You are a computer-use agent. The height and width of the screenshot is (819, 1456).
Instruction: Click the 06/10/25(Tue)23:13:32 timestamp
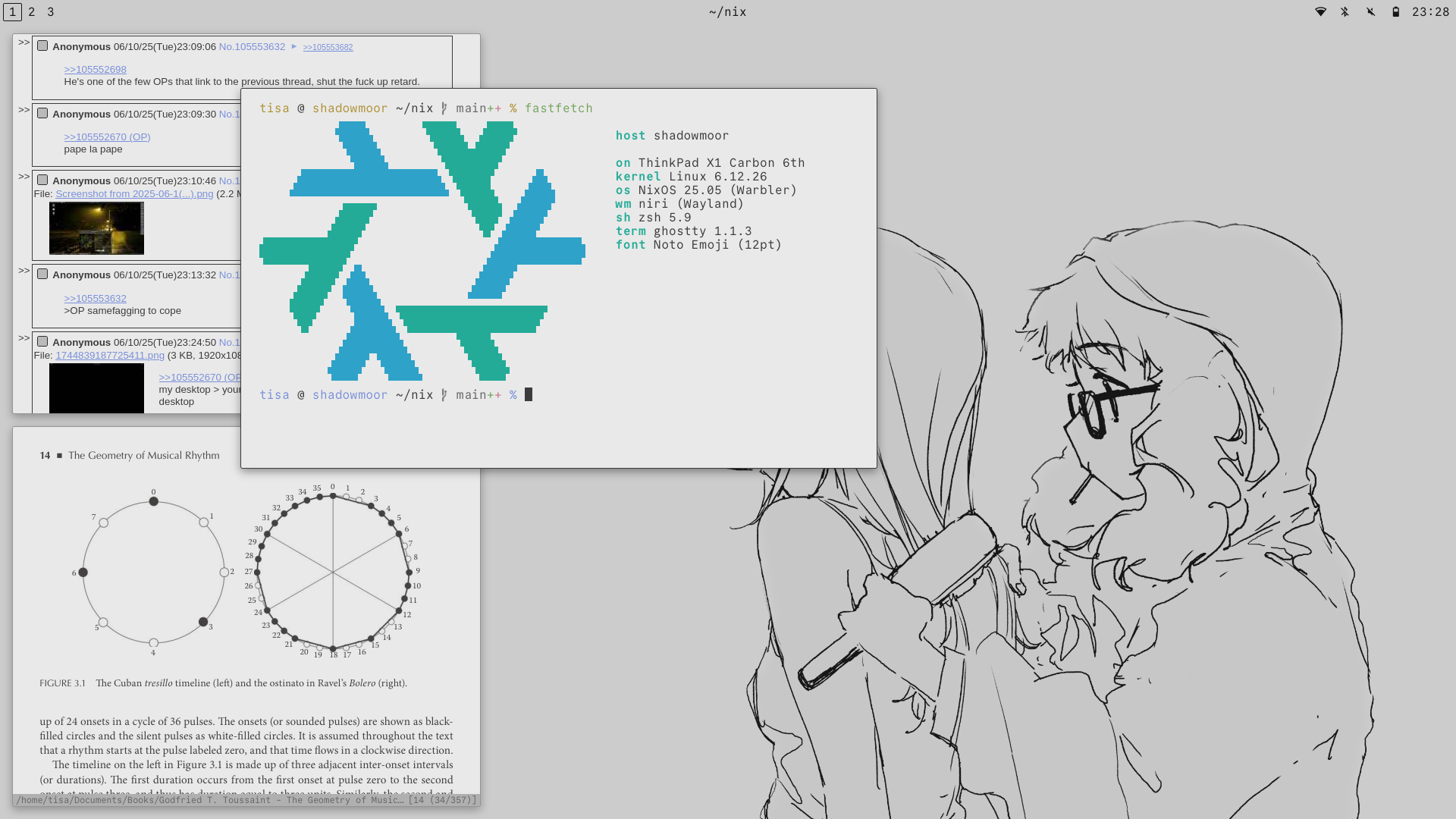click(x=165, y=275)
